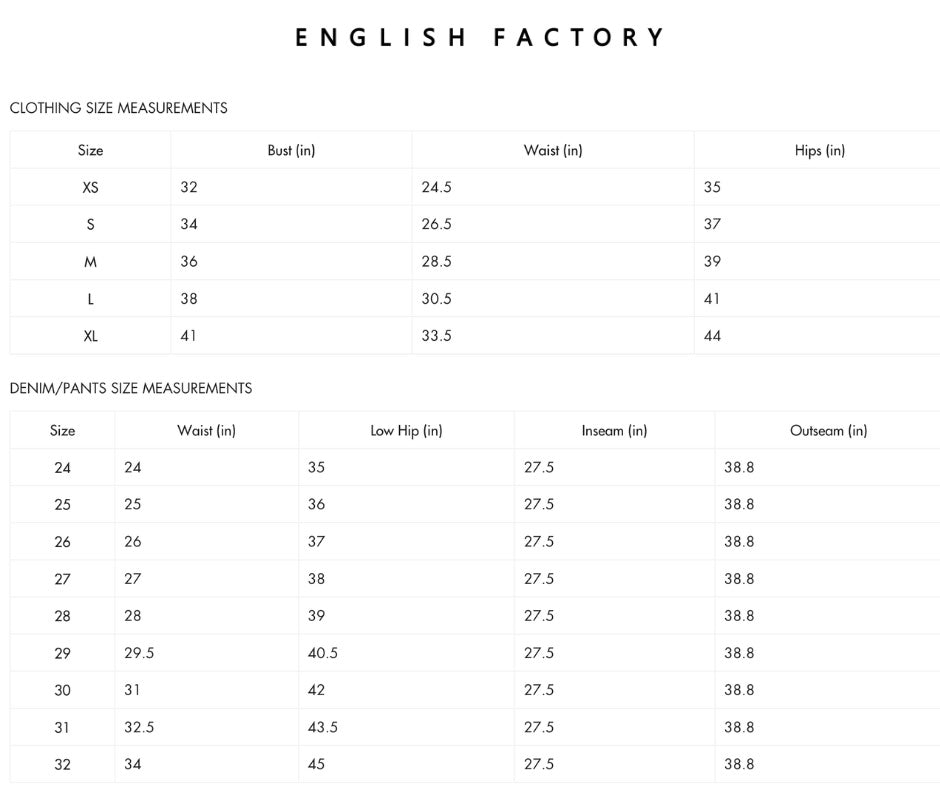940x788 pixels.
Task: Click the waist value 32.5 cell
Action: 139,727
